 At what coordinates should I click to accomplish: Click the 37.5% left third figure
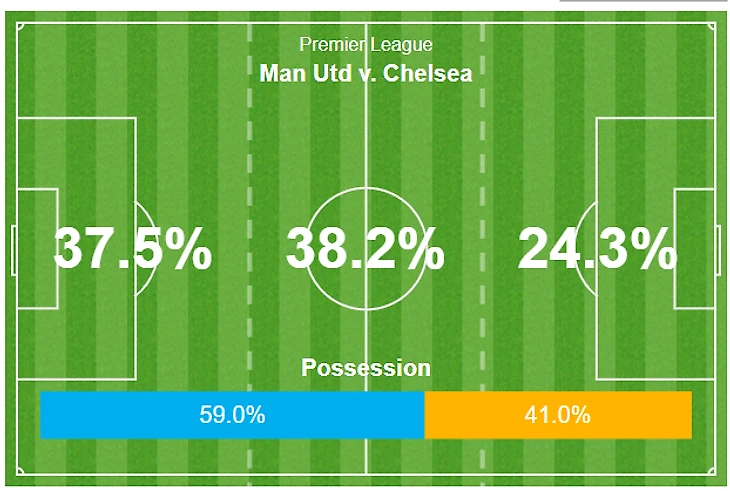point(133,248)
